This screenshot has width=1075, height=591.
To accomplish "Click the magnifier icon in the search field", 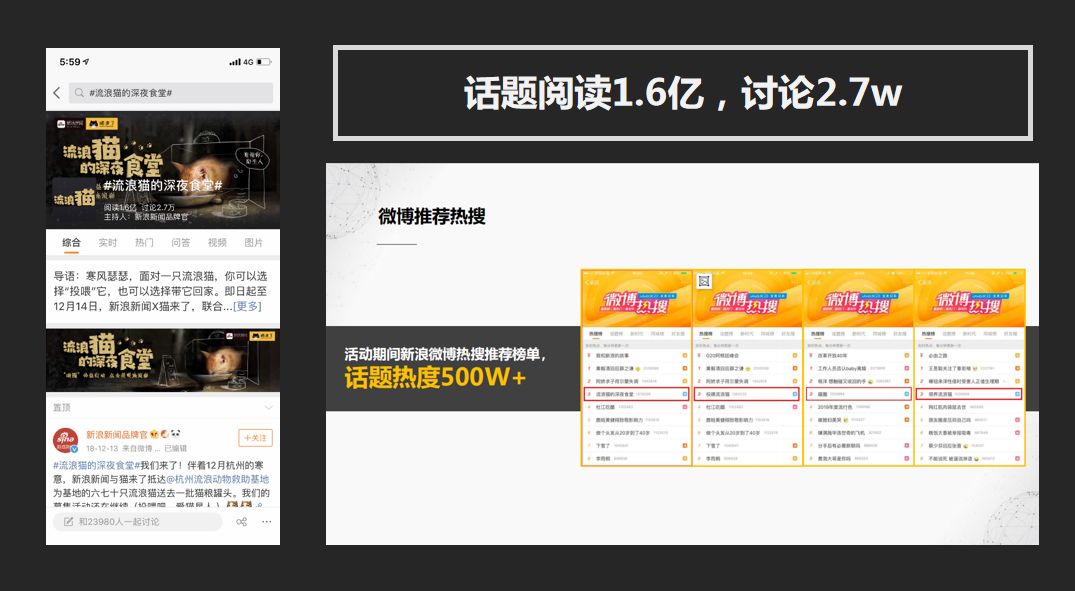I will (x=78, y=93).
